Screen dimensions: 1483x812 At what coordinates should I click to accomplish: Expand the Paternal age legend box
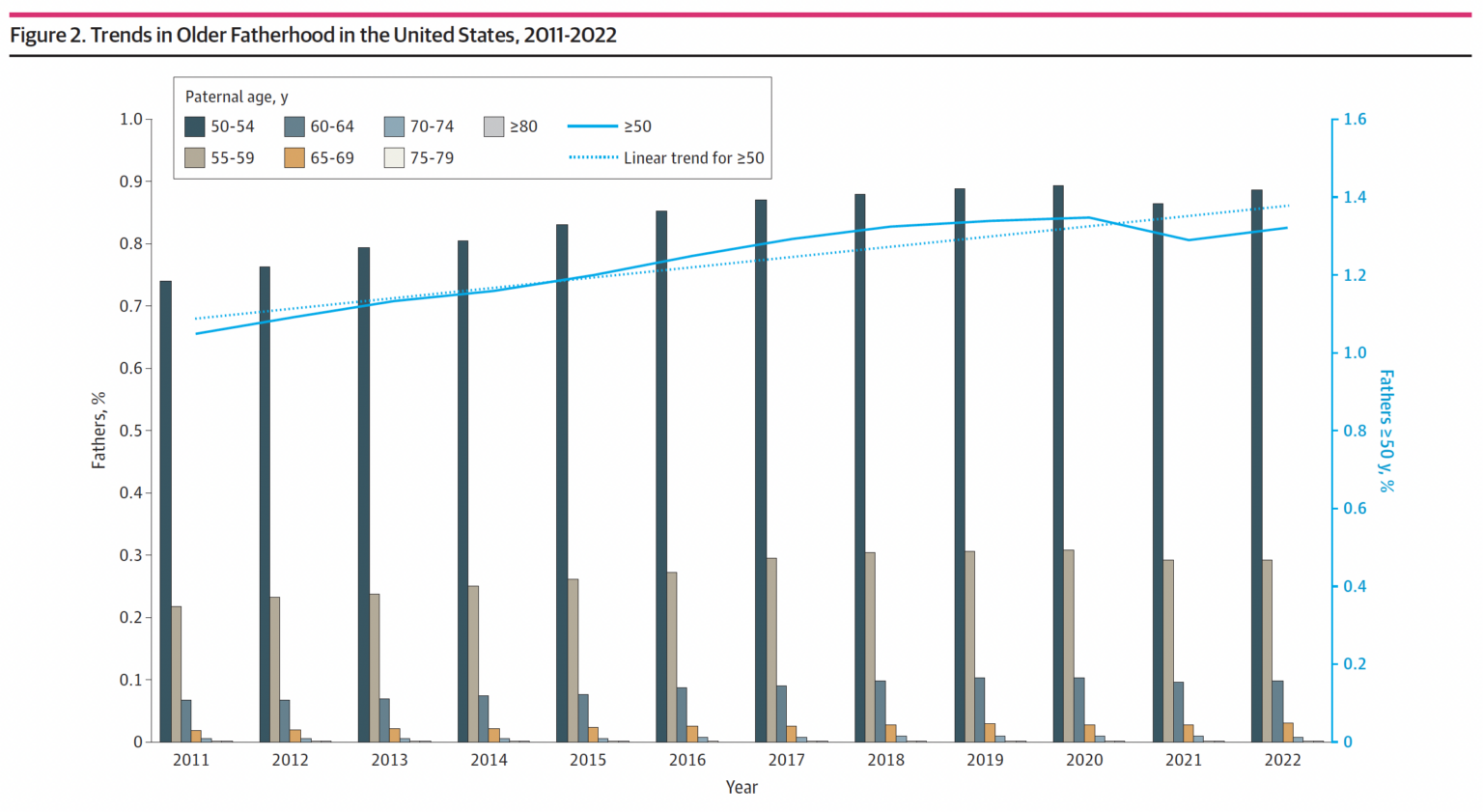coord(235,97)
